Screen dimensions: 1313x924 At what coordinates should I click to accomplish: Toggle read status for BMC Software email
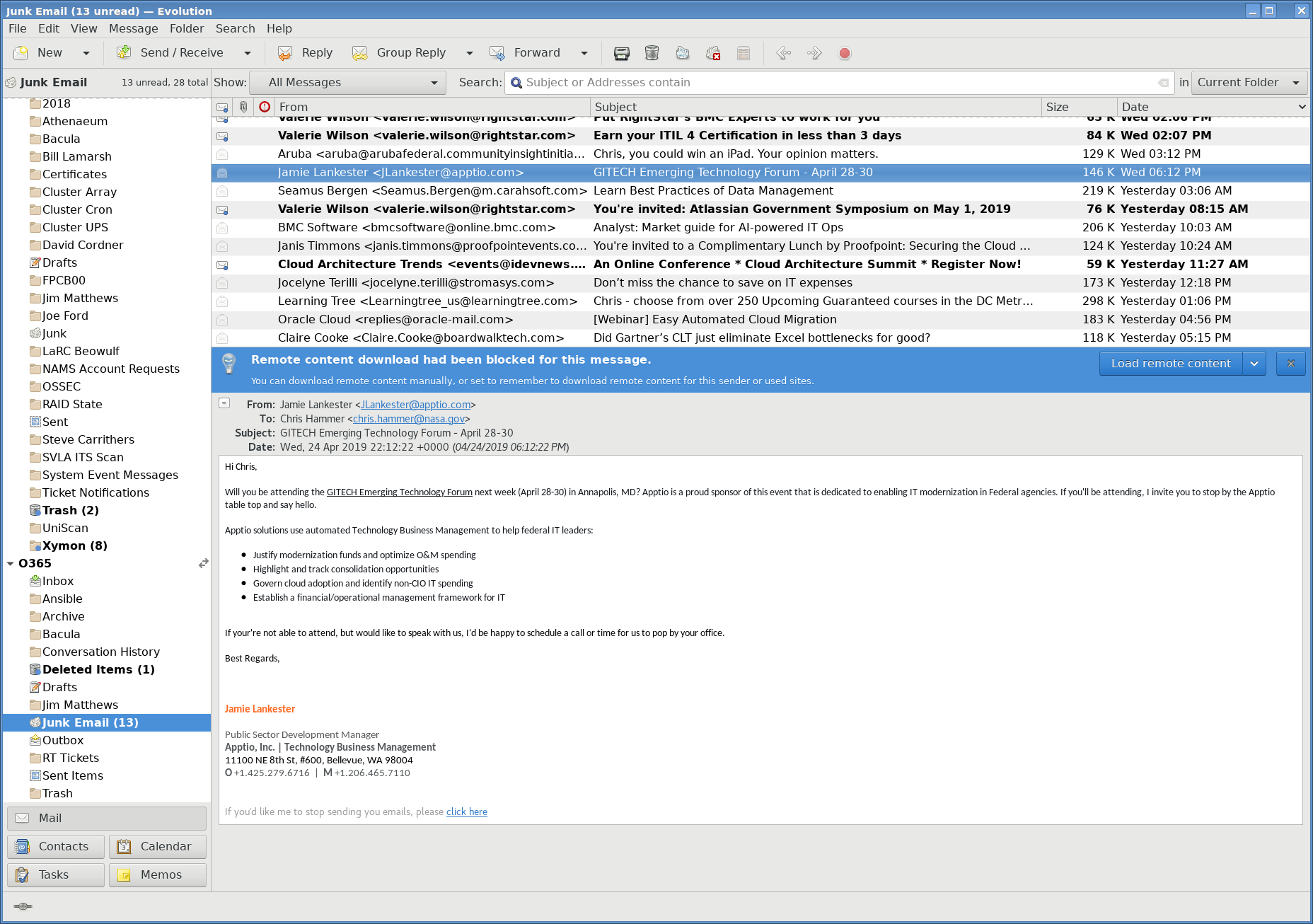(222, 228)
